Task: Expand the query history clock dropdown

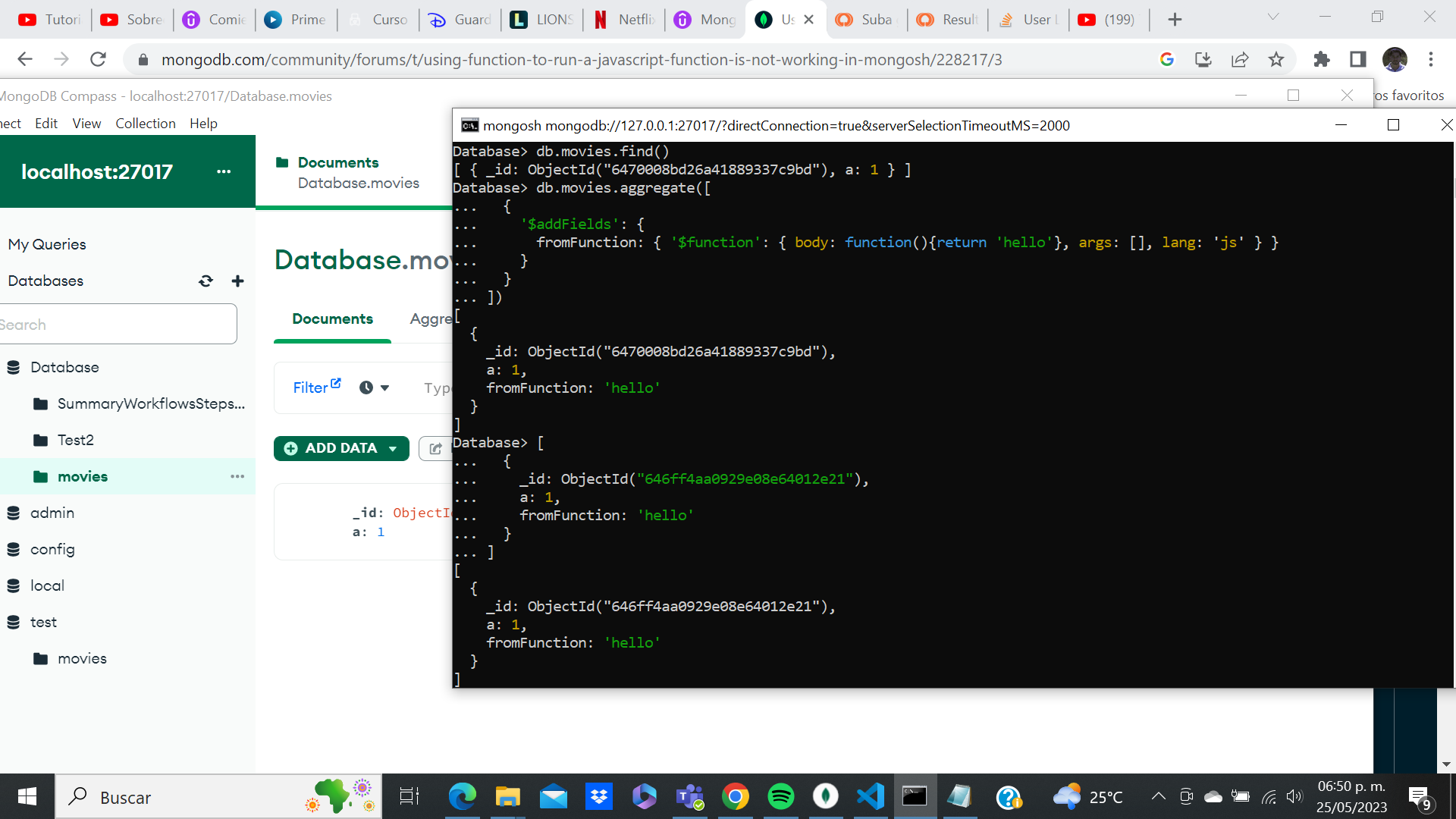Action: click(x=375, y=388)
